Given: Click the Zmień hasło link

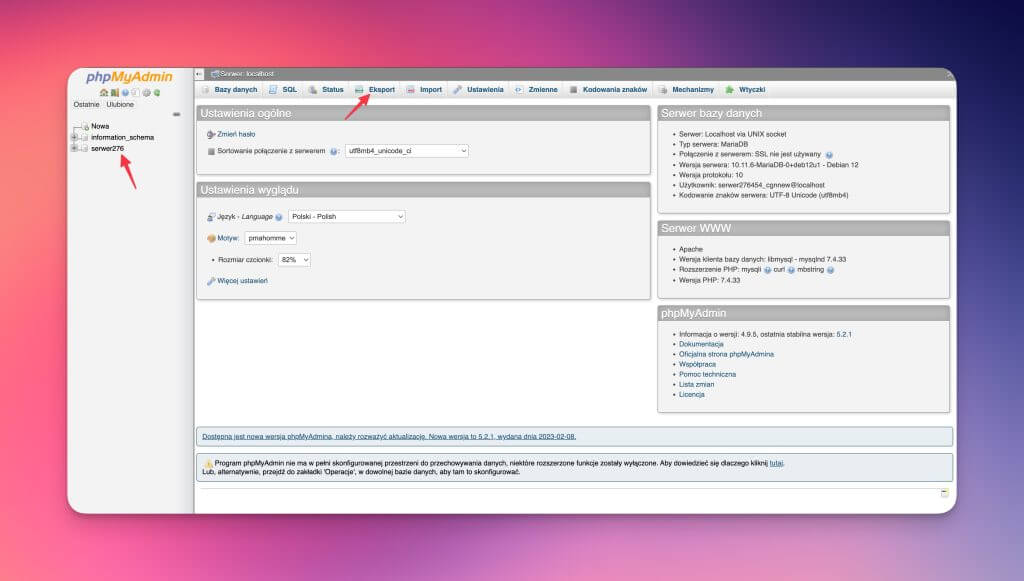Looking at the screenshot, I should pos(235,133).
